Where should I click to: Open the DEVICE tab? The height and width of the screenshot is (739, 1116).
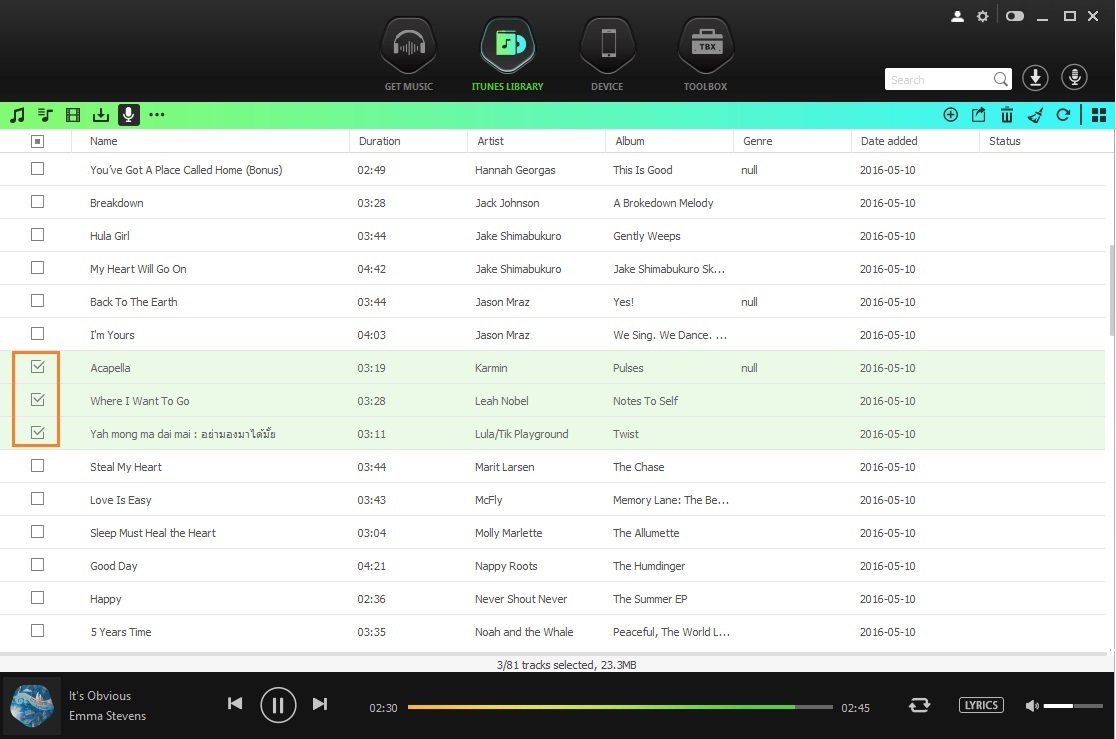pos(607,56)
